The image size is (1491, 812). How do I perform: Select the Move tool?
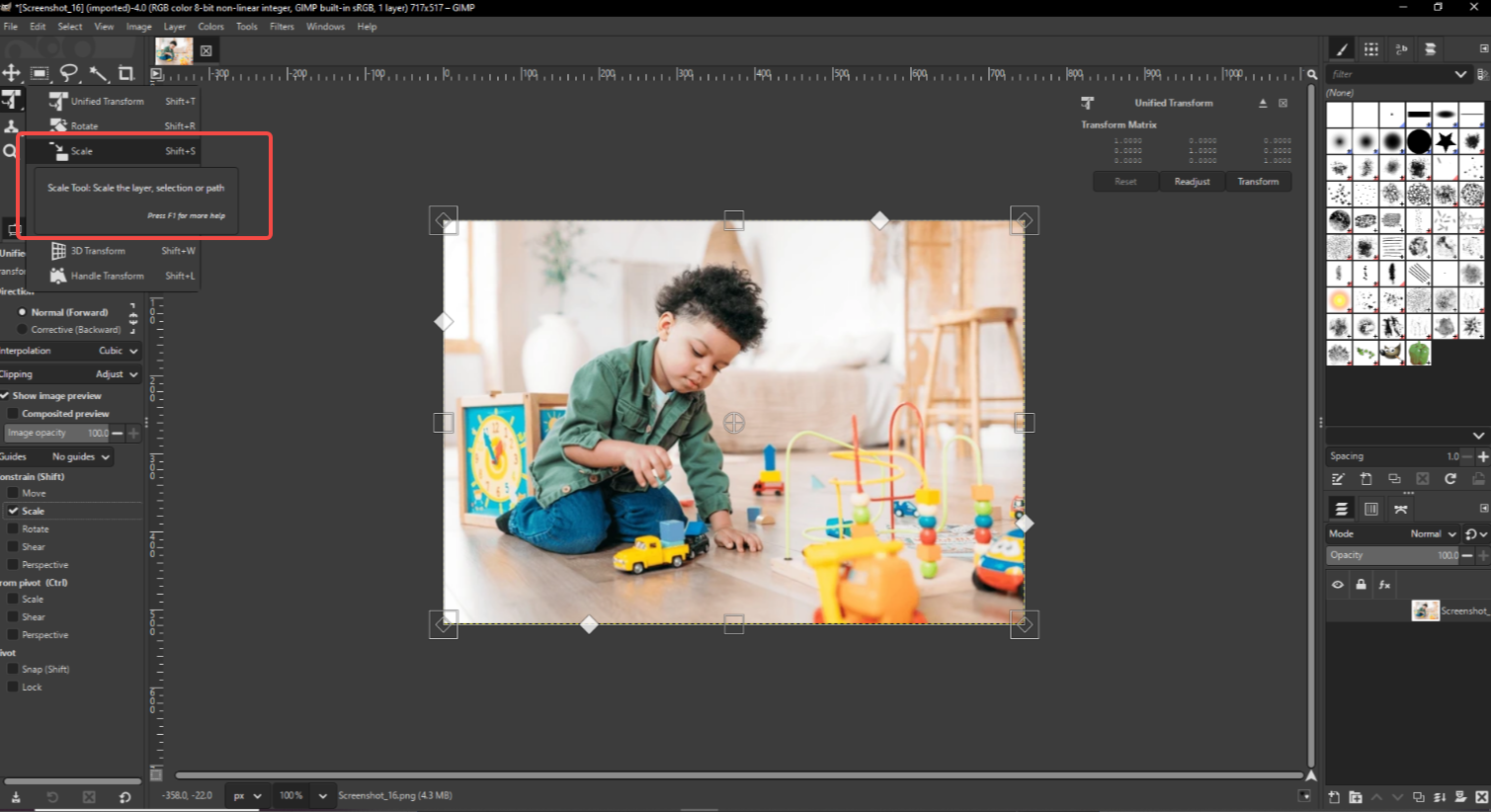(12, 73)
